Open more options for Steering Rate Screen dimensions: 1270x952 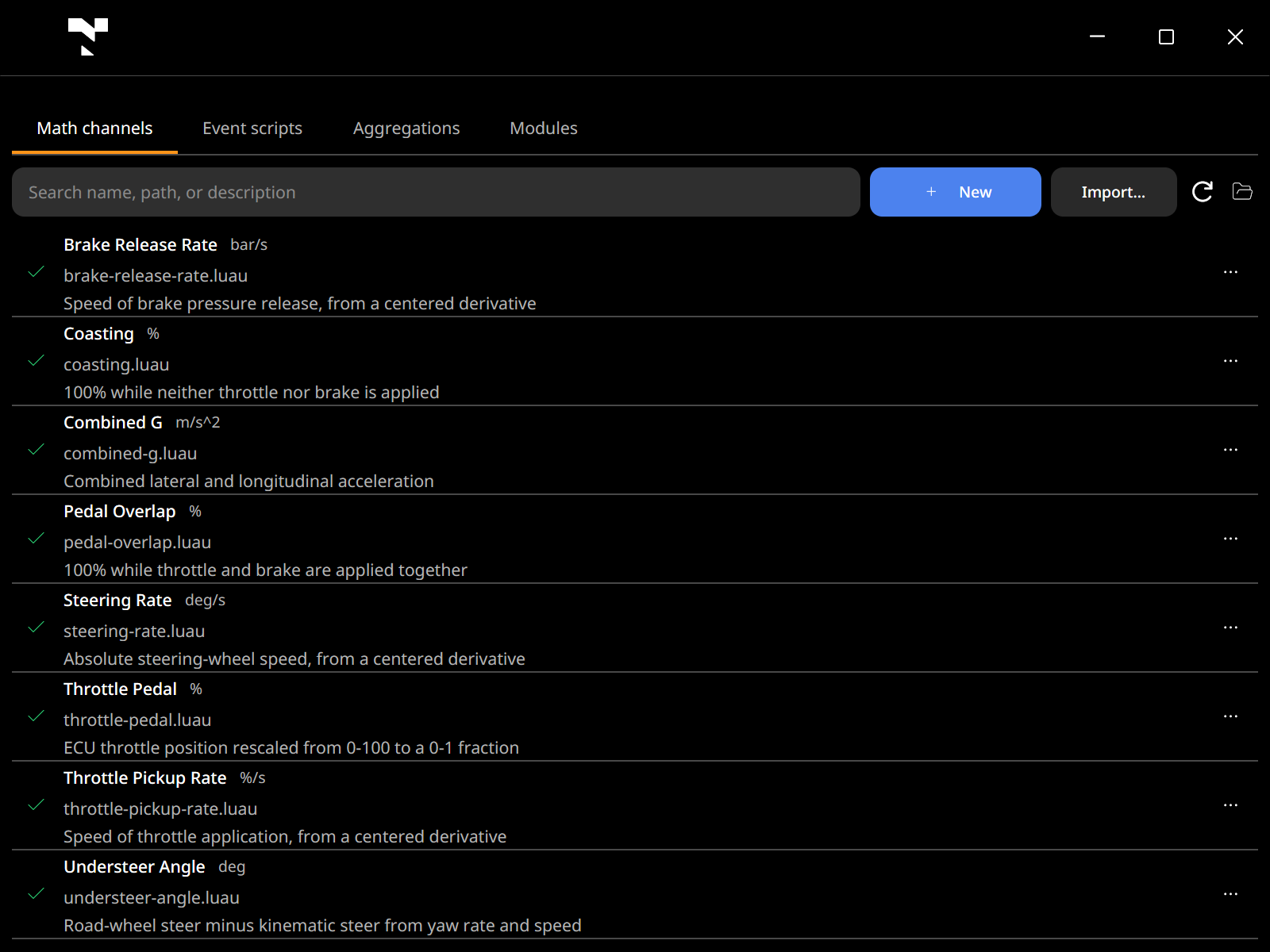coord(1230,628)
